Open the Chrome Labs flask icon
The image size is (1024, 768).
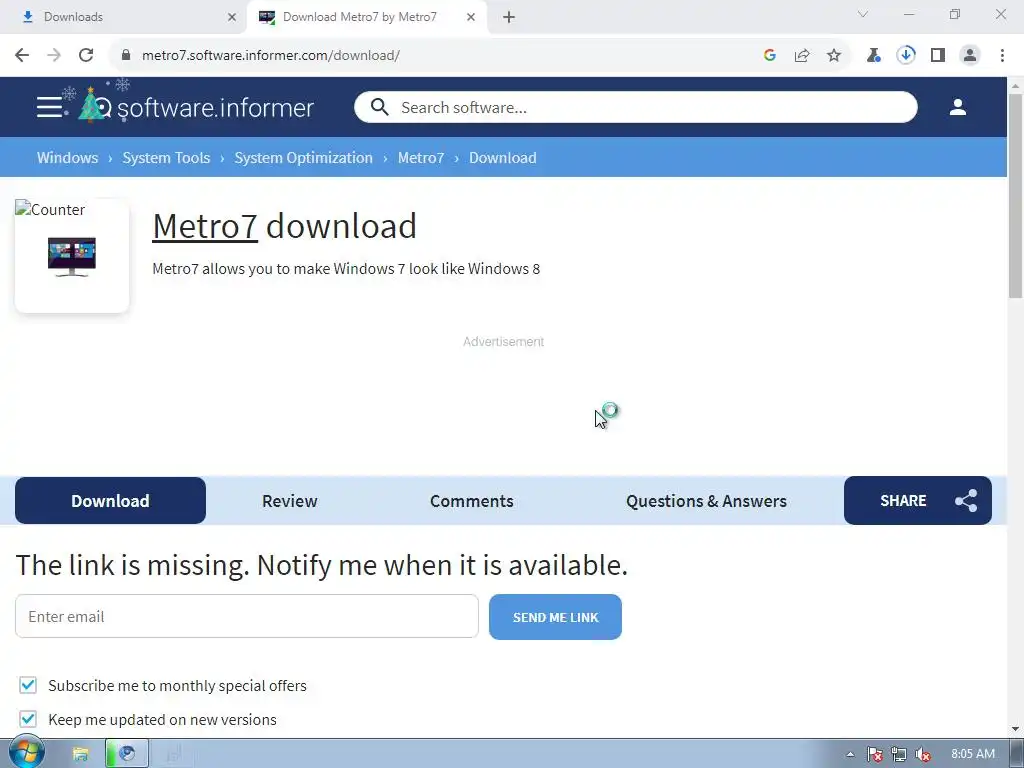pos(873,56)
